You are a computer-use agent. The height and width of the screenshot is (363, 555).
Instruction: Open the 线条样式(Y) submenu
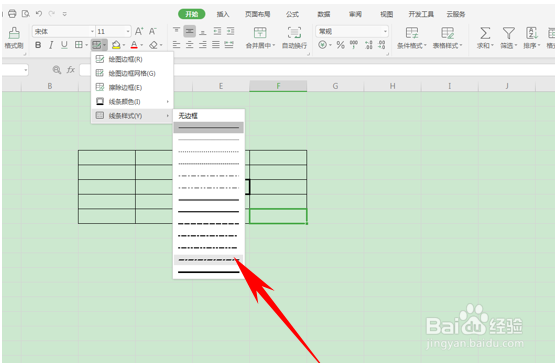point(132,116)
